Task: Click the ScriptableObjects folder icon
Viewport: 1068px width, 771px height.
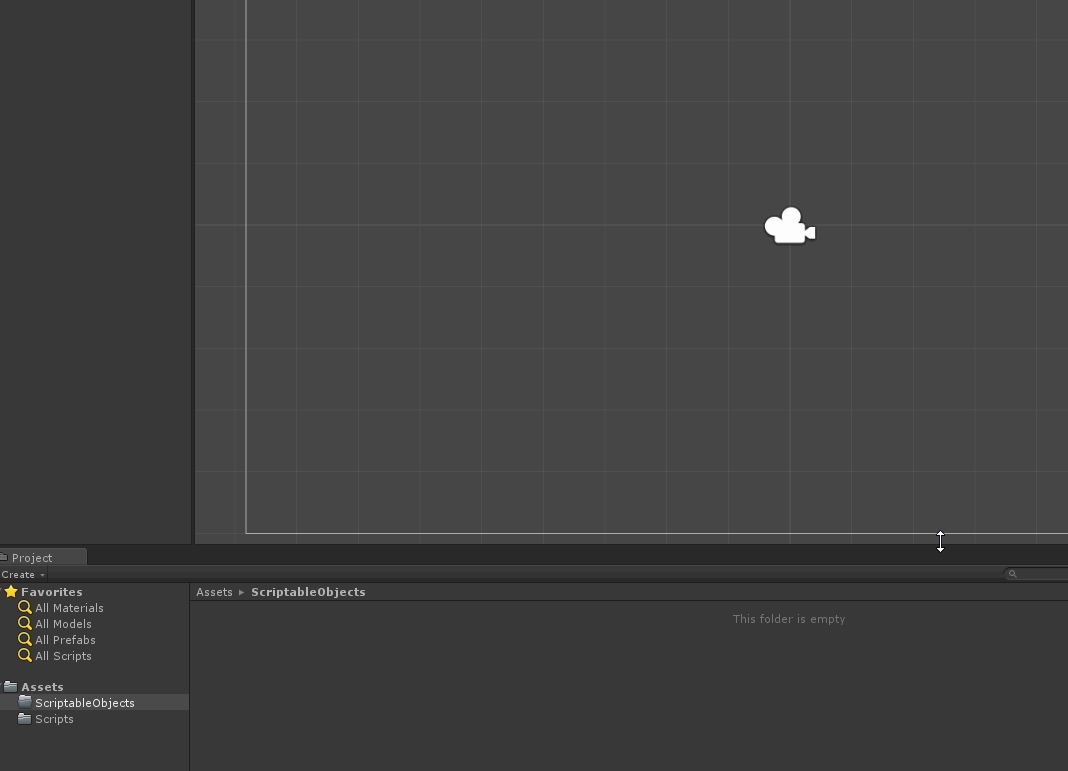Action: tap(25, 702)
